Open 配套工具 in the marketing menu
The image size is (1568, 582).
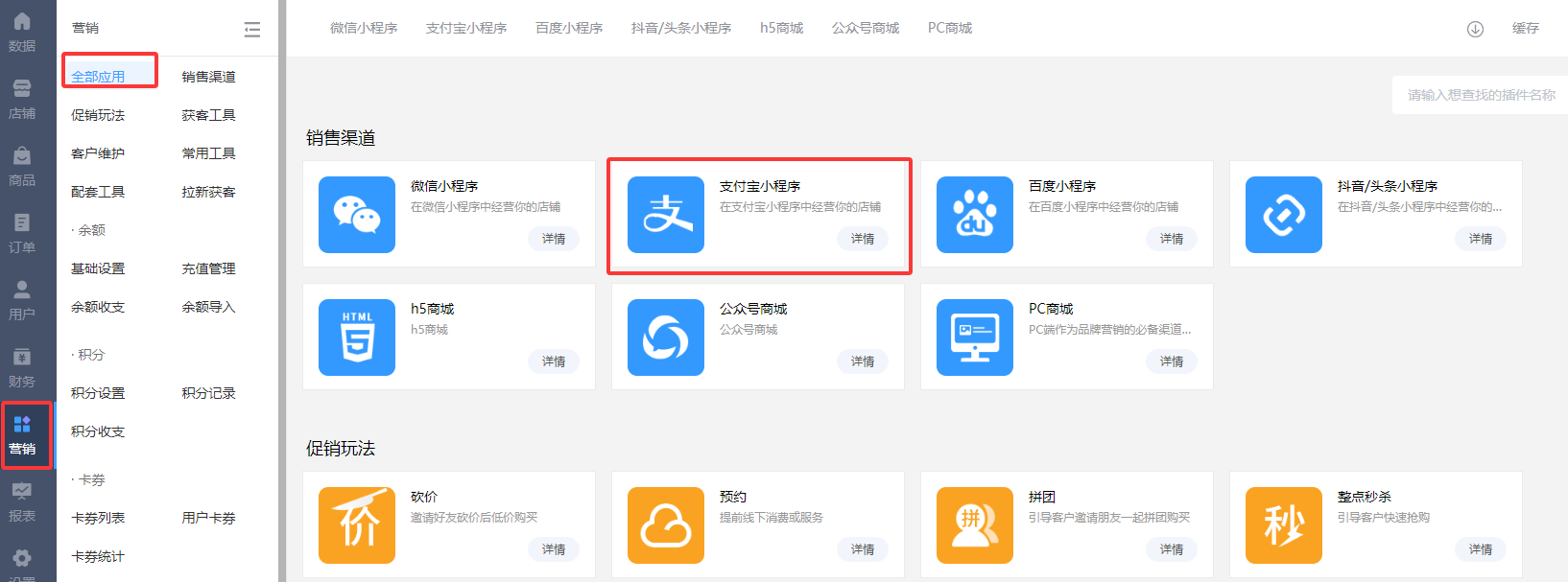tap(98, 192)
